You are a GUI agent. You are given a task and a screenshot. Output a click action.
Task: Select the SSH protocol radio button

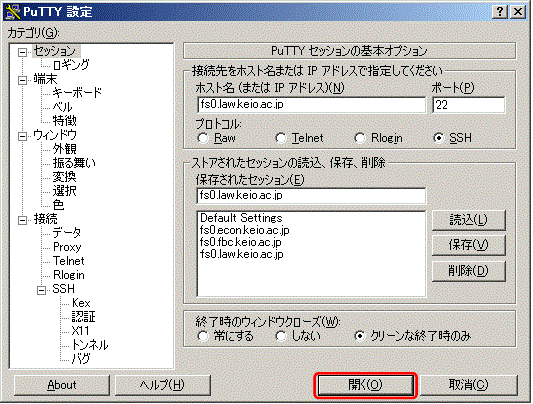tap(439, 138)
